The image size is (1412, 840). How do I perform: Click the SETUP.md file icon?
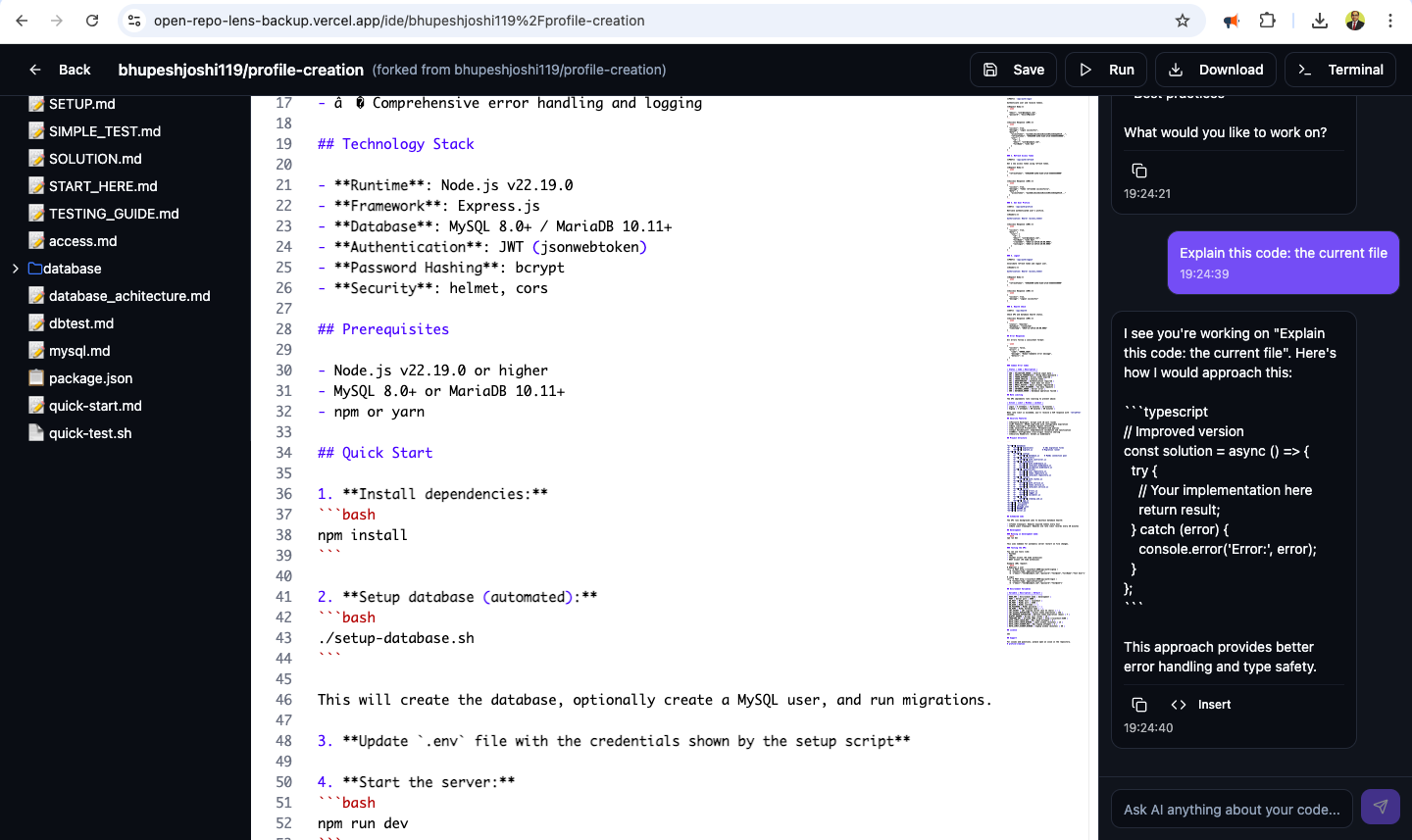(36, 104)
